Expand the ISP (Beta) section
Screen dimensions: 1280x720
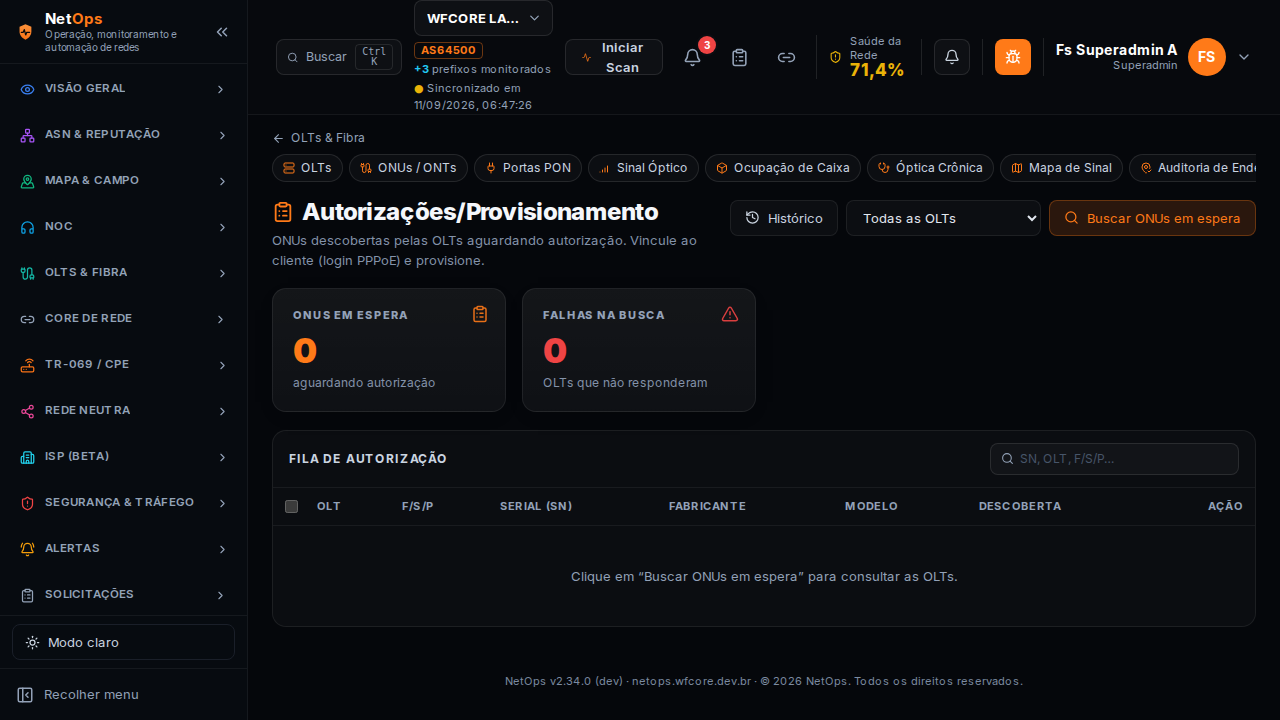(123, 457)
